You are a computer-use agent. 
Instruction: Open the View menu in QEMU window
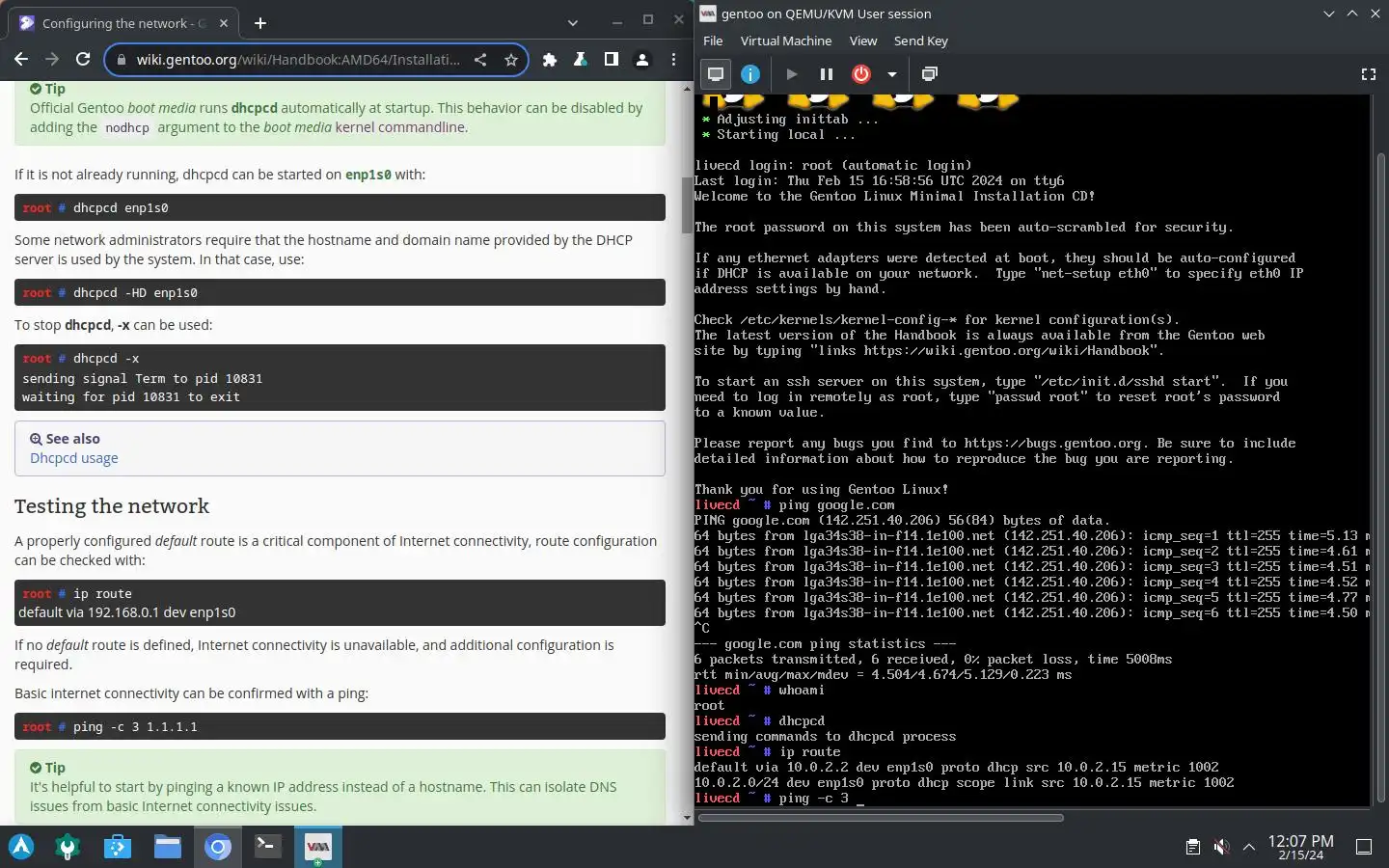(x=863, y=41)
